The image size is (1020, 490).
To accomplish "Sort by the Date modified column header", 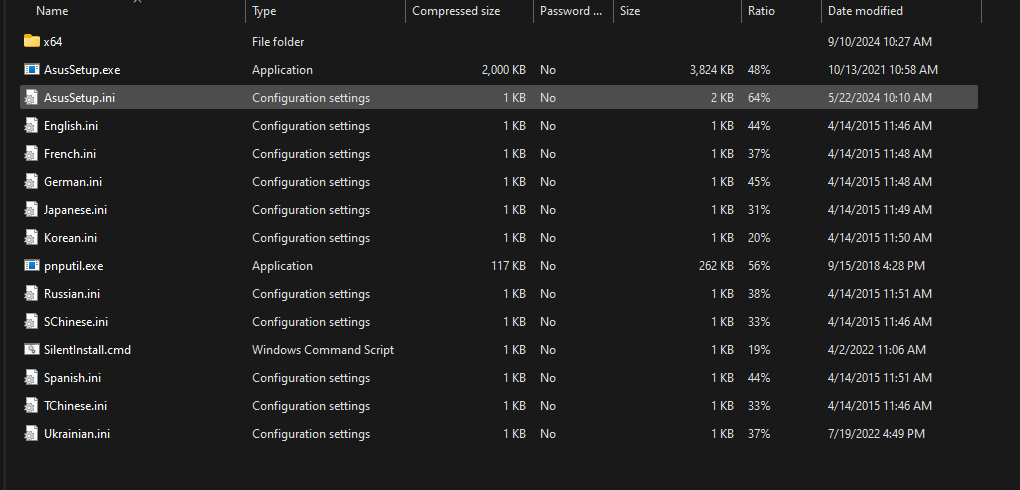I will click(865, 11).
